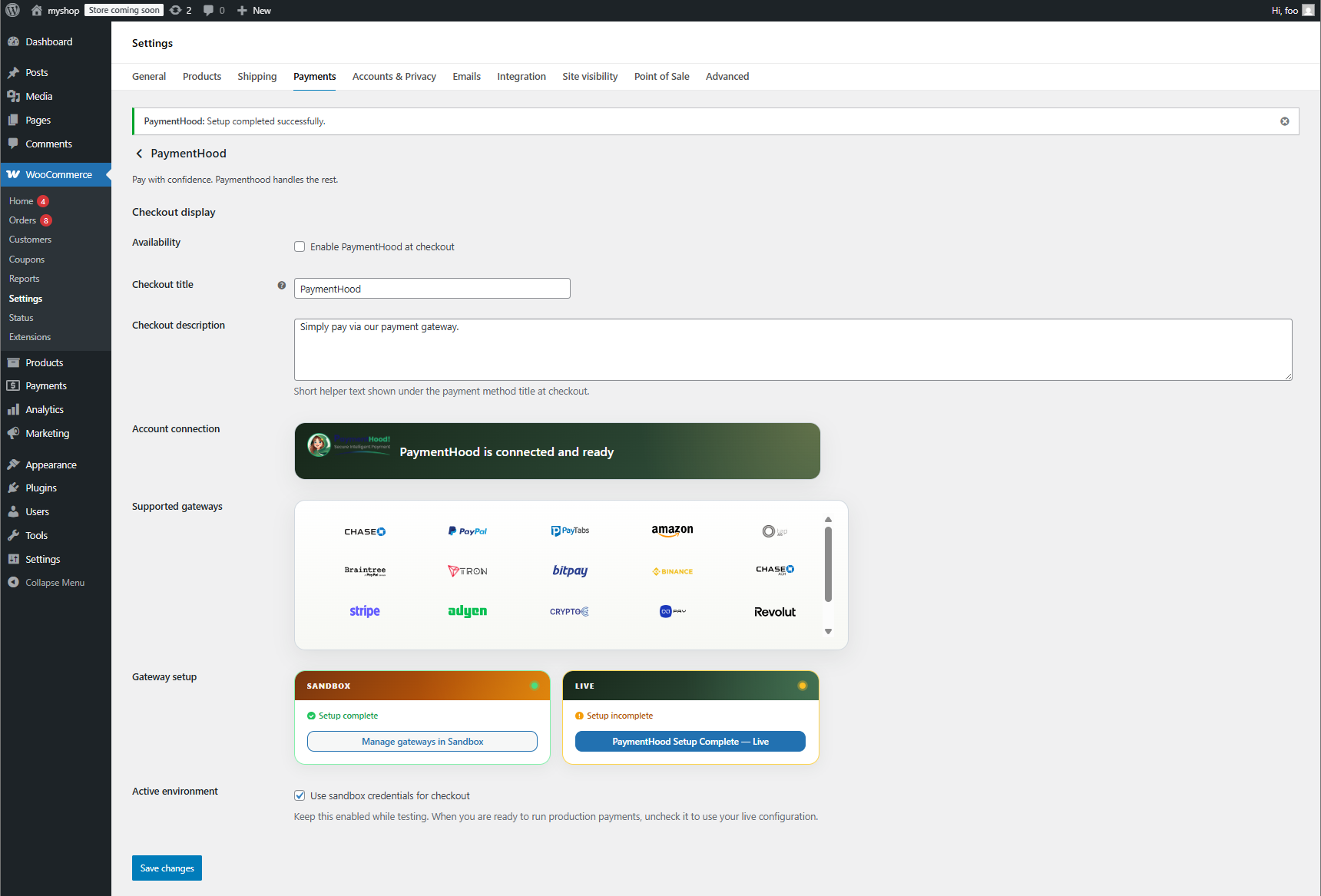The image size is (1321, 896).
Task: Switch to the Shipping settings tab
Action: coord(257,77)
